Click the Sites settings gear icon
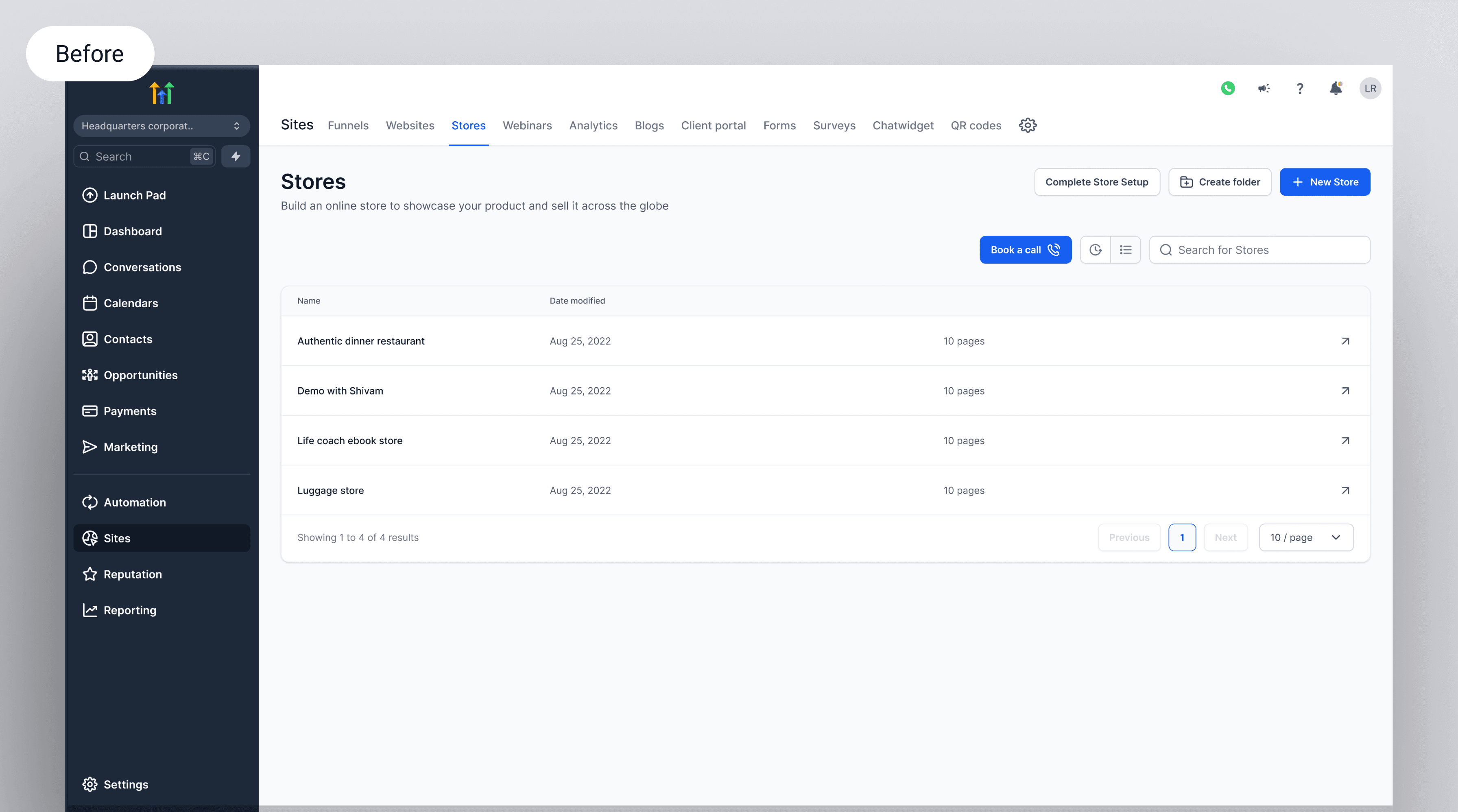 click(x=1028, y=125)
